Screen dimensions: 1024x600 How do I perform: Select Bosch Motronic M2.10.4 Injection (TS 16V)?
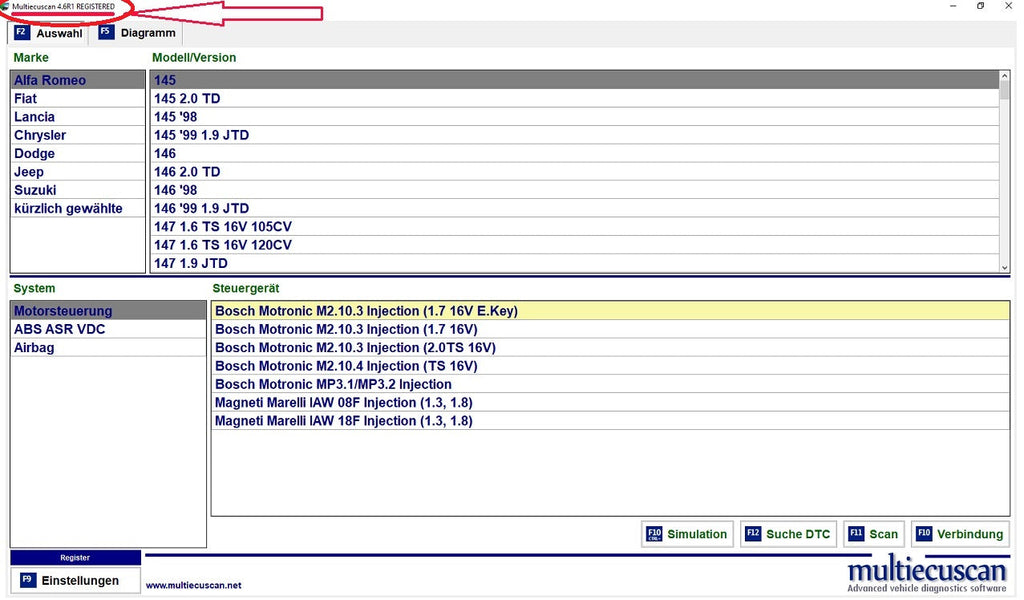click(x=611, y=366)
